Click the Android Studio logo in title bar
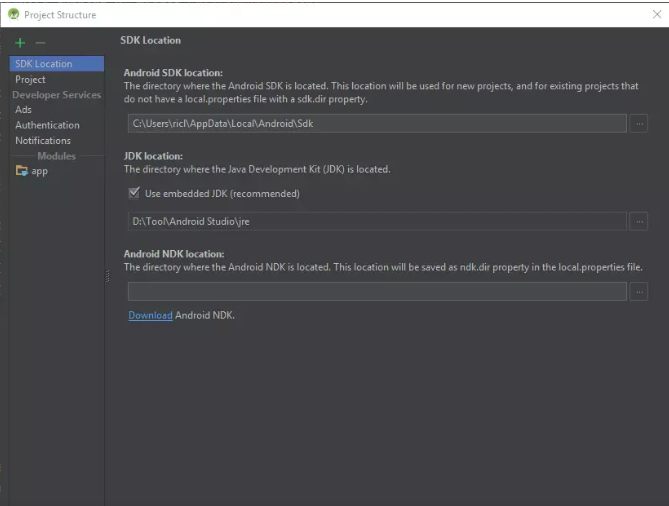 (x=14, y=15)
